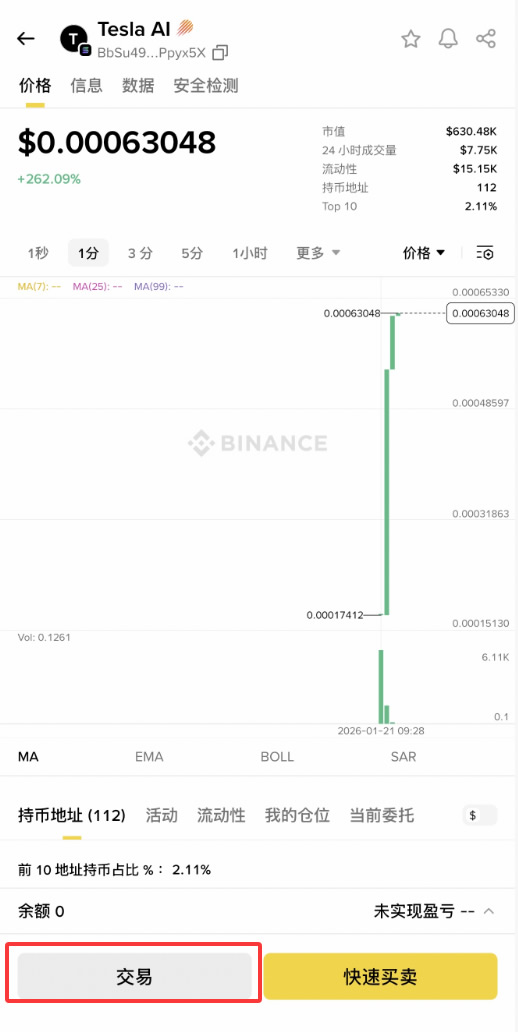Toggle the $ currency display switch
Image resolution: width=518 pixels, height=1032 pixels.
pos(480,815)
